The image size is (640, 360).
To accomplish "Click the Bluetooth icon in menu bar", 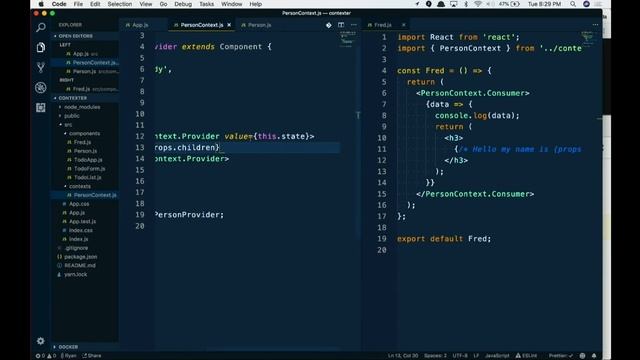I will (466, 4).
